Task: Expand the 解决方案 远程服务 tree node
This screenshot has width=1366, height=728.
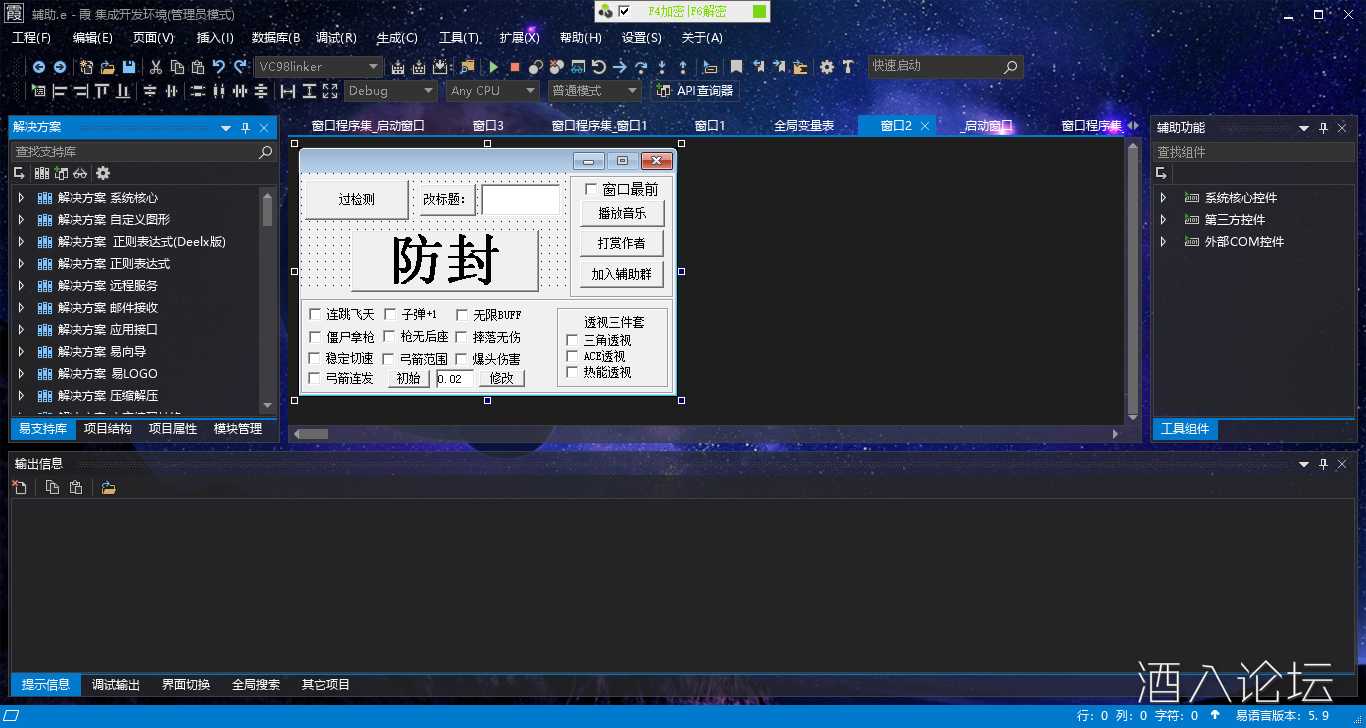Action: (21, 286)
